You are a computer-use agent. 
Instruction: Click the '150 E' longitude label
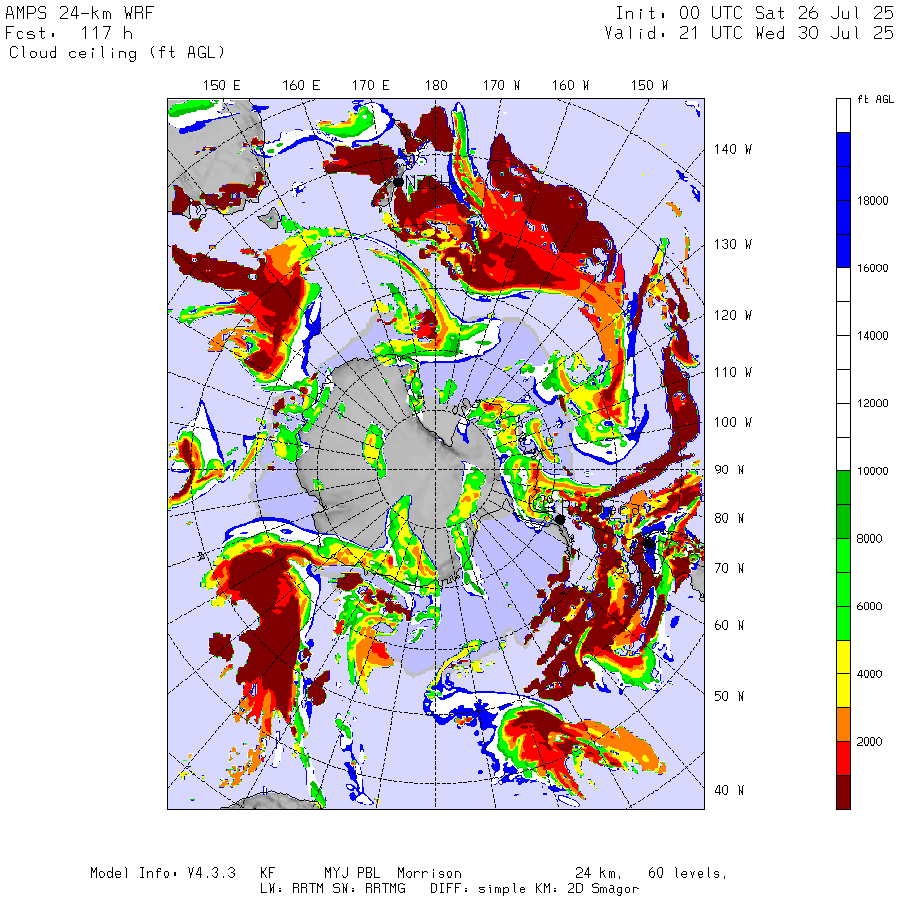pos(222,86)
